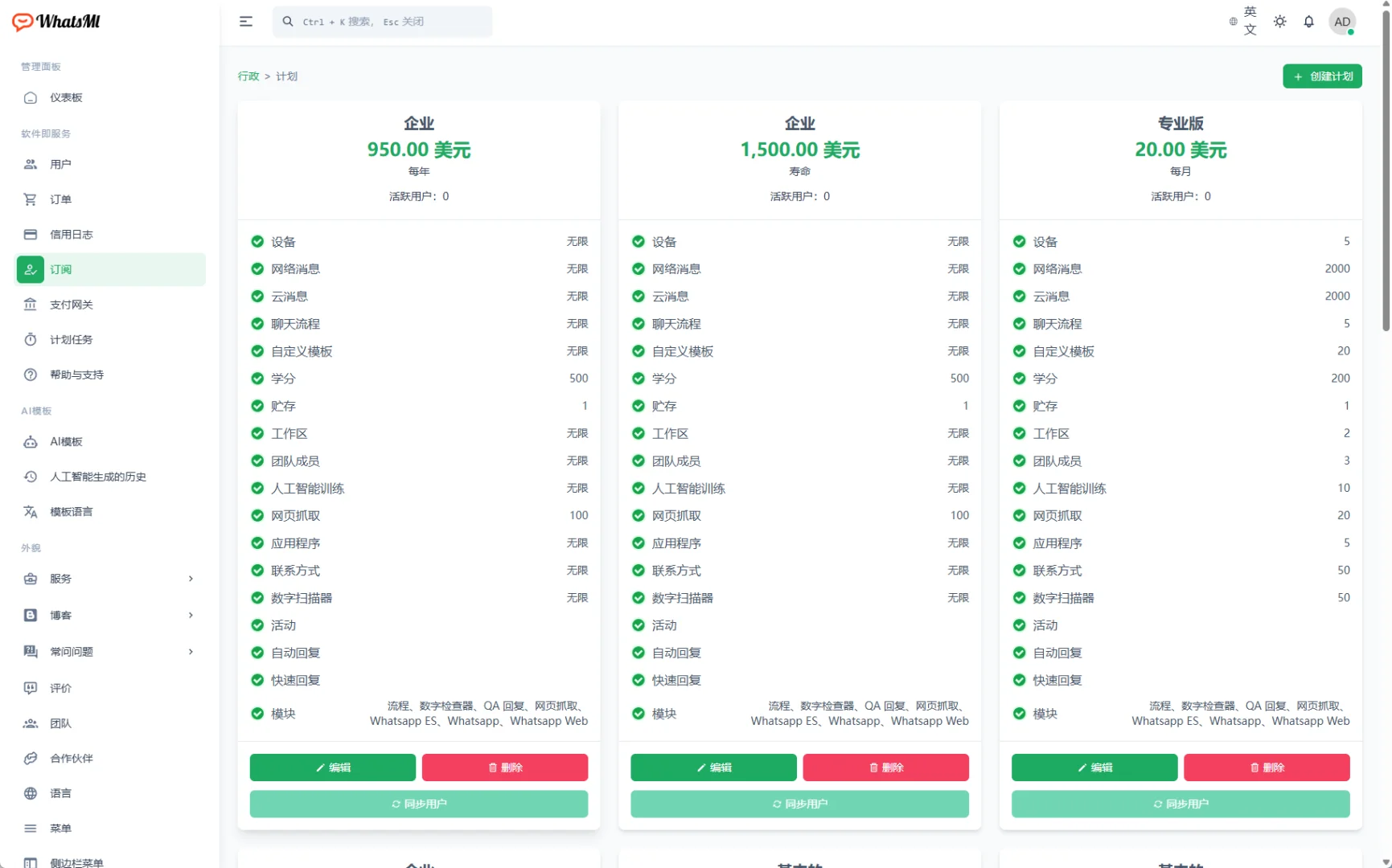Edit the 1,500.00 美元 lifetime plan
1392x868 pixels.
[x=713, y=768]
